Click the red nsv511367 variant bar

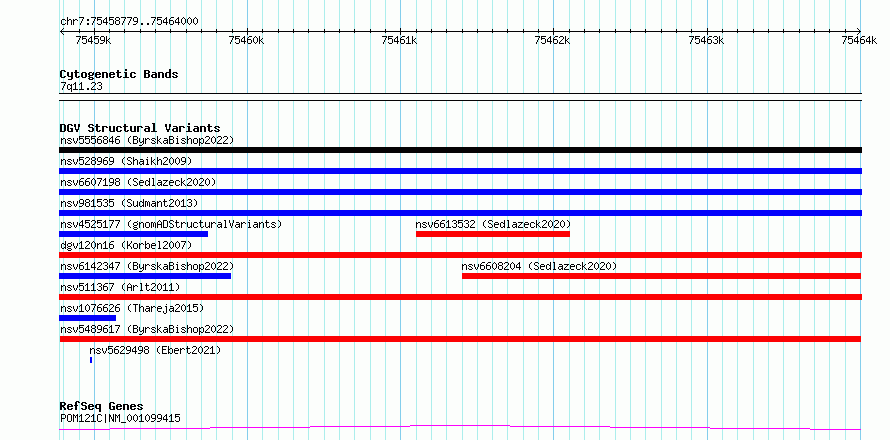click(x=460, y=297)
